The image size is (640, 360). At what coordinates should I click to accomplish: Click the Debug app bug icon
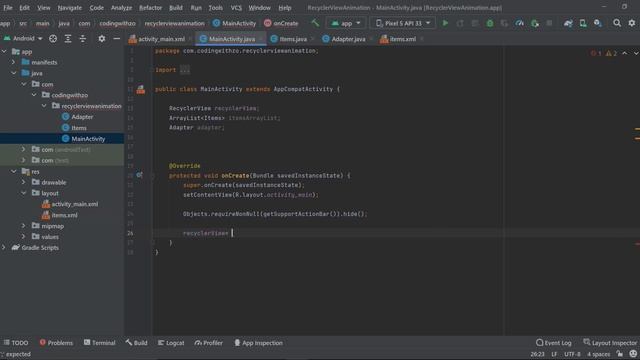pos(490,23)
